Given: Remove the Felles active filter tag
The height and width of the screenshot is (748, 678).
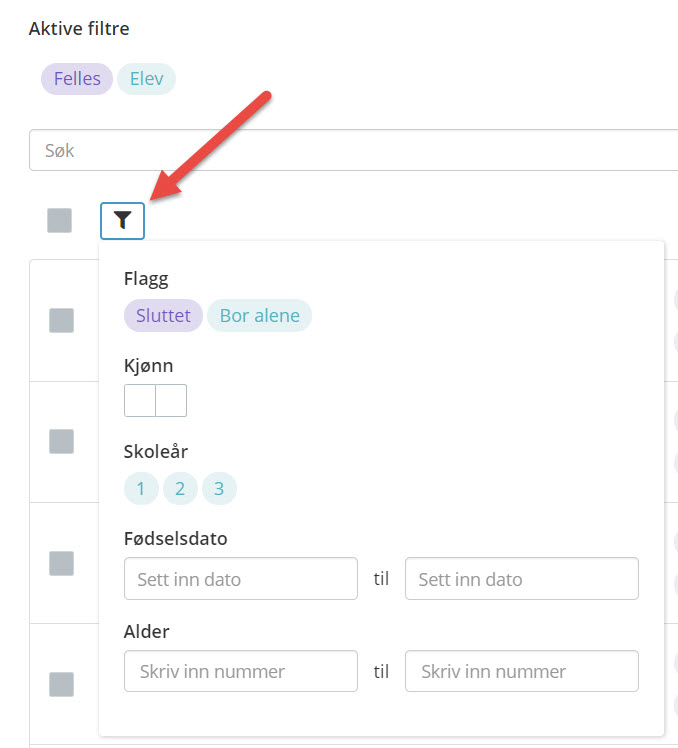Looking at the screenshot, I should [77, 79].
